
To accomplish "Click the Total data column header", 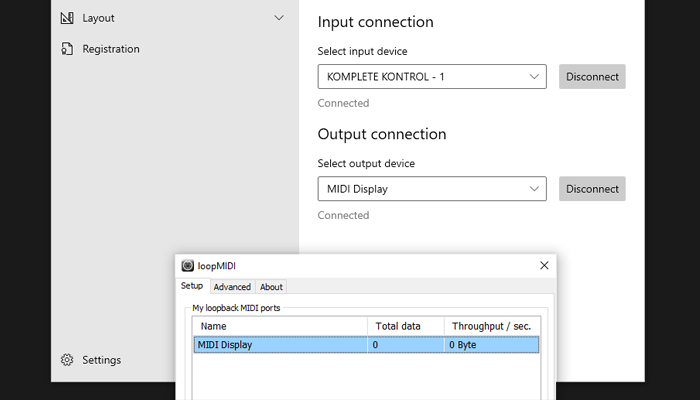I will [406, 326].
